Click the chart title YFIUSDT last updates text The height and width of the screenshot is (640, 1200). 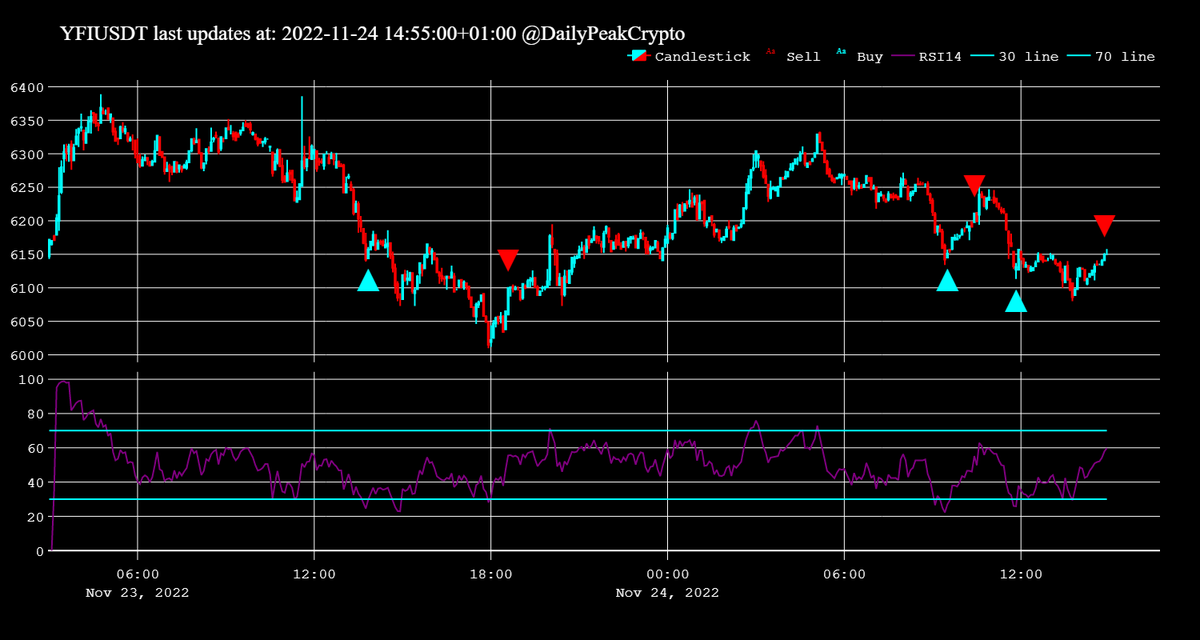374,34
